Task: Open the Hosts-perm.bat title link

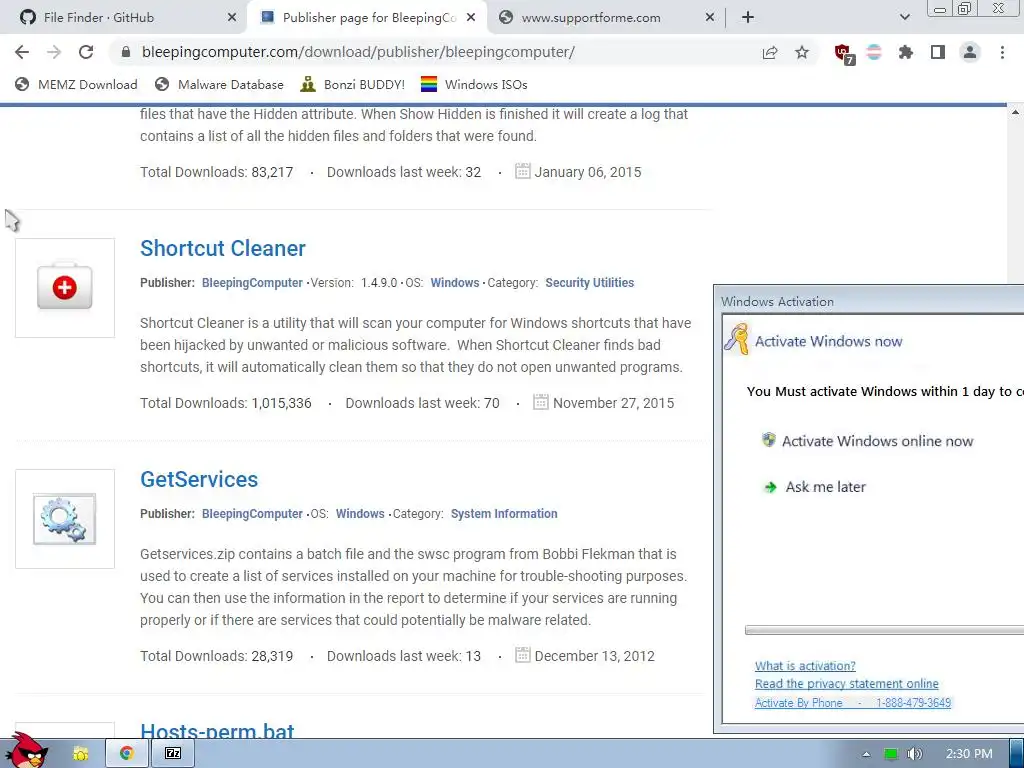Action: 217,730
